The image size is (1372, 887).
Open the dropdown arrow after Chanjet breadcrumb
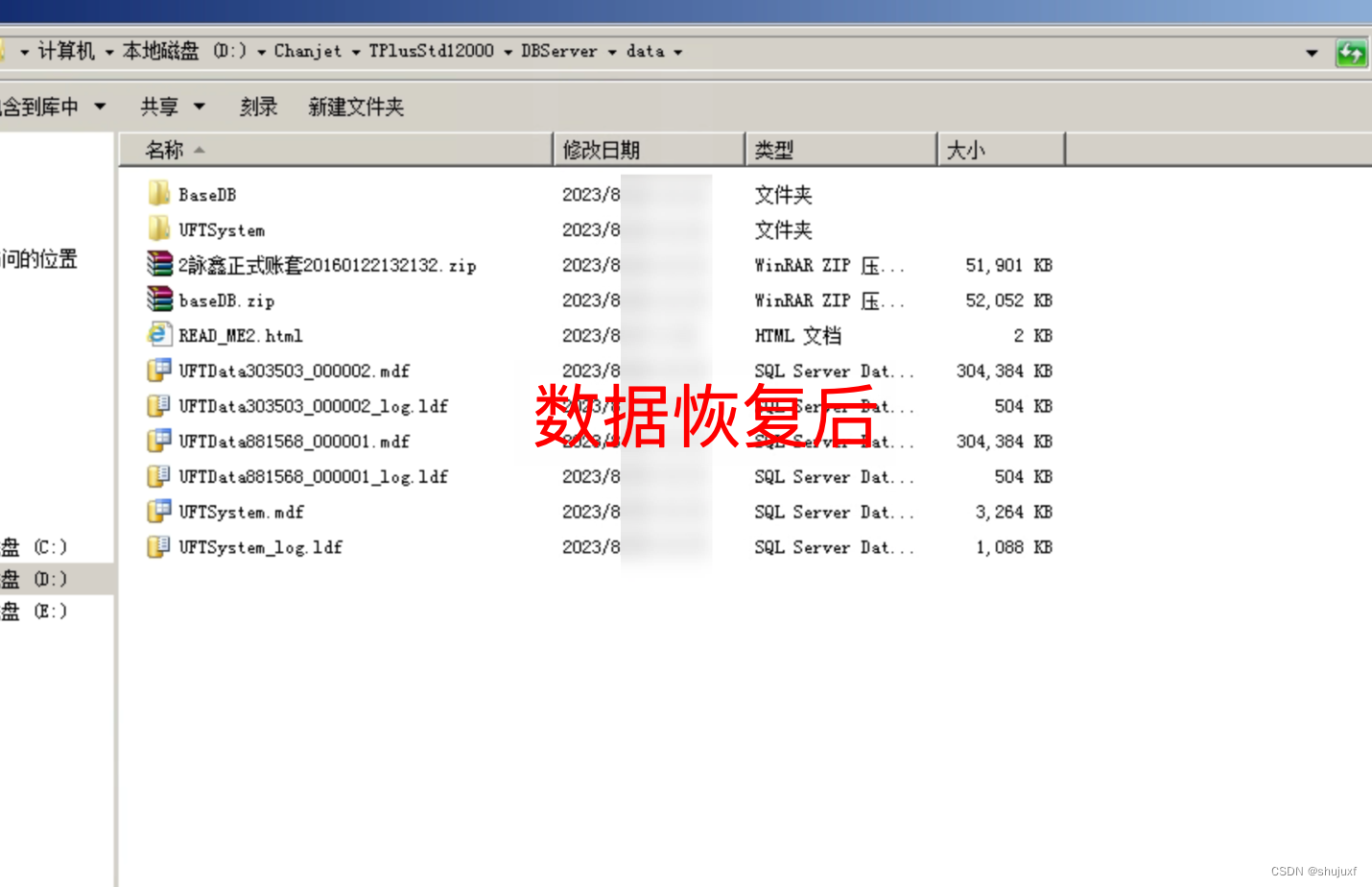pyautogui.click(x=356, y=53)
